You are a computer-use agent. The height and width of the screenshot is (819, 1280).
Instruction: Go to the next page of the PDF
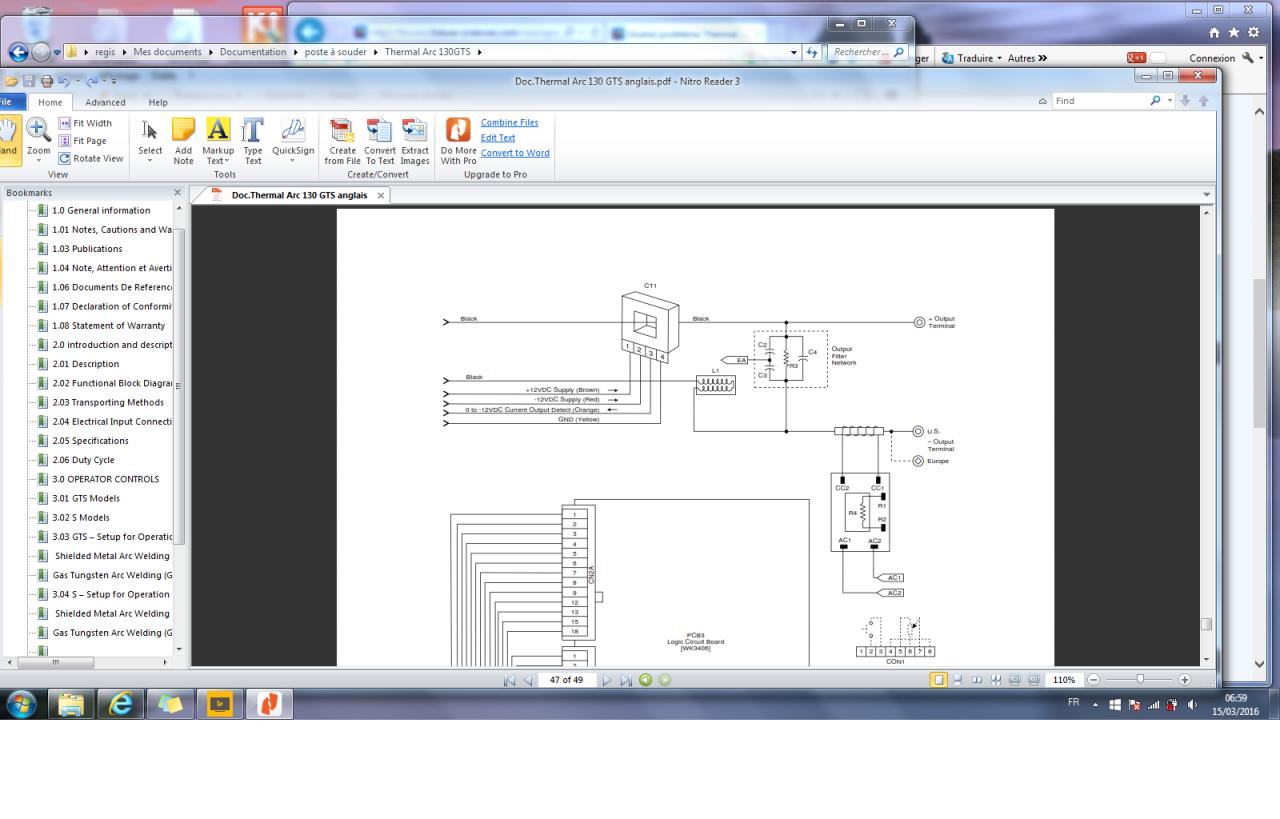click(x=607, y=680)
